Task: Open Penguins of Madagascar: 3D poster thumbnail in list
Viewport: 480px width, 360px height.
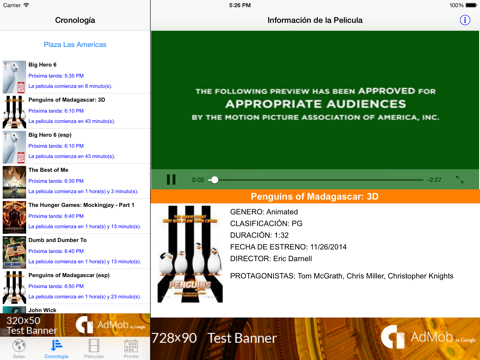Action: (14, 112)
